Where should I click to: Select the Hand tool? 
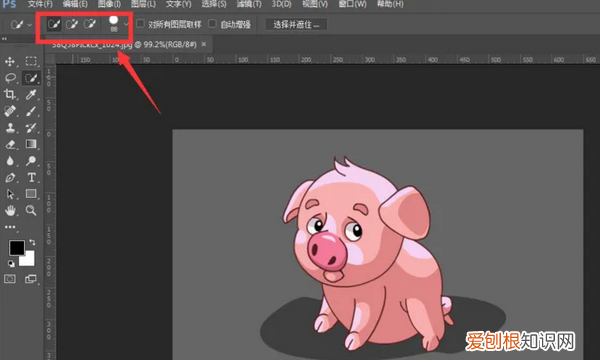(x=10, y=210)
